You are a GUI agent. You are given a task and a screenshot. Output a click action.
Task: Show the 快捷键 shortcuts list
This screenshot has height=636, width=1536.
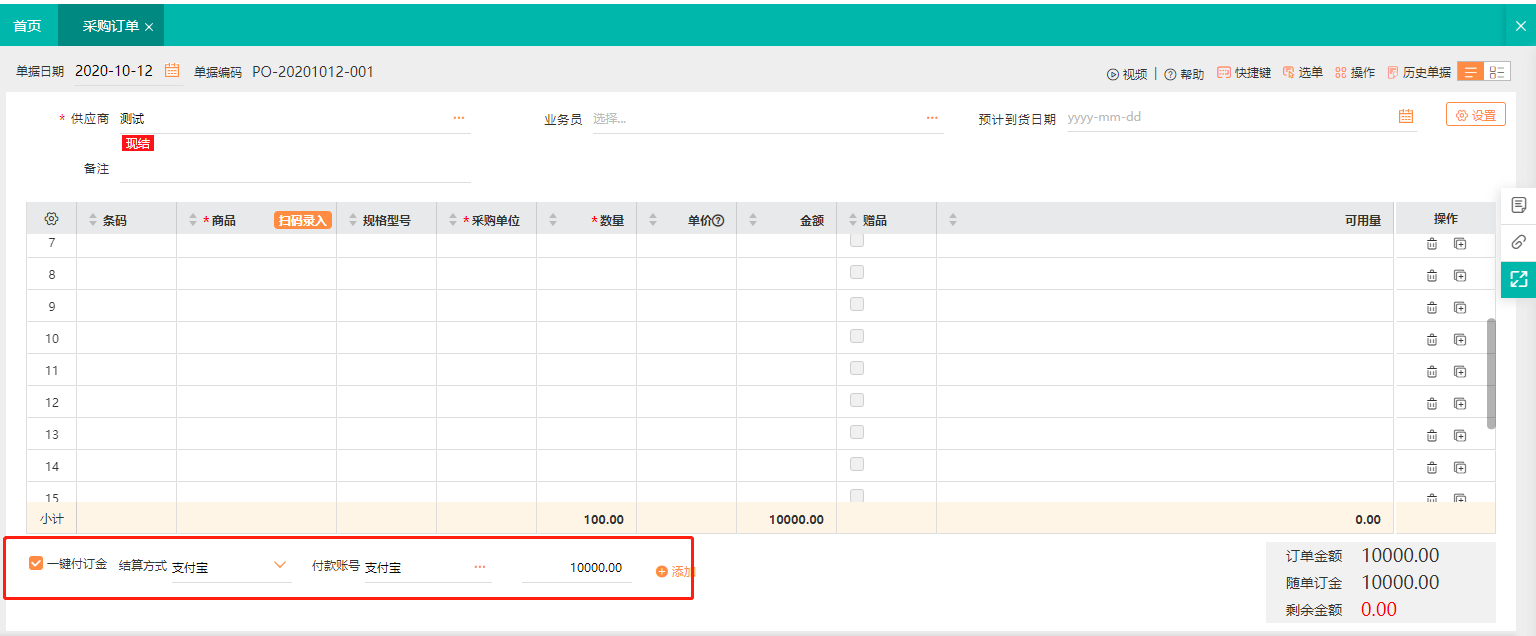1244,73
